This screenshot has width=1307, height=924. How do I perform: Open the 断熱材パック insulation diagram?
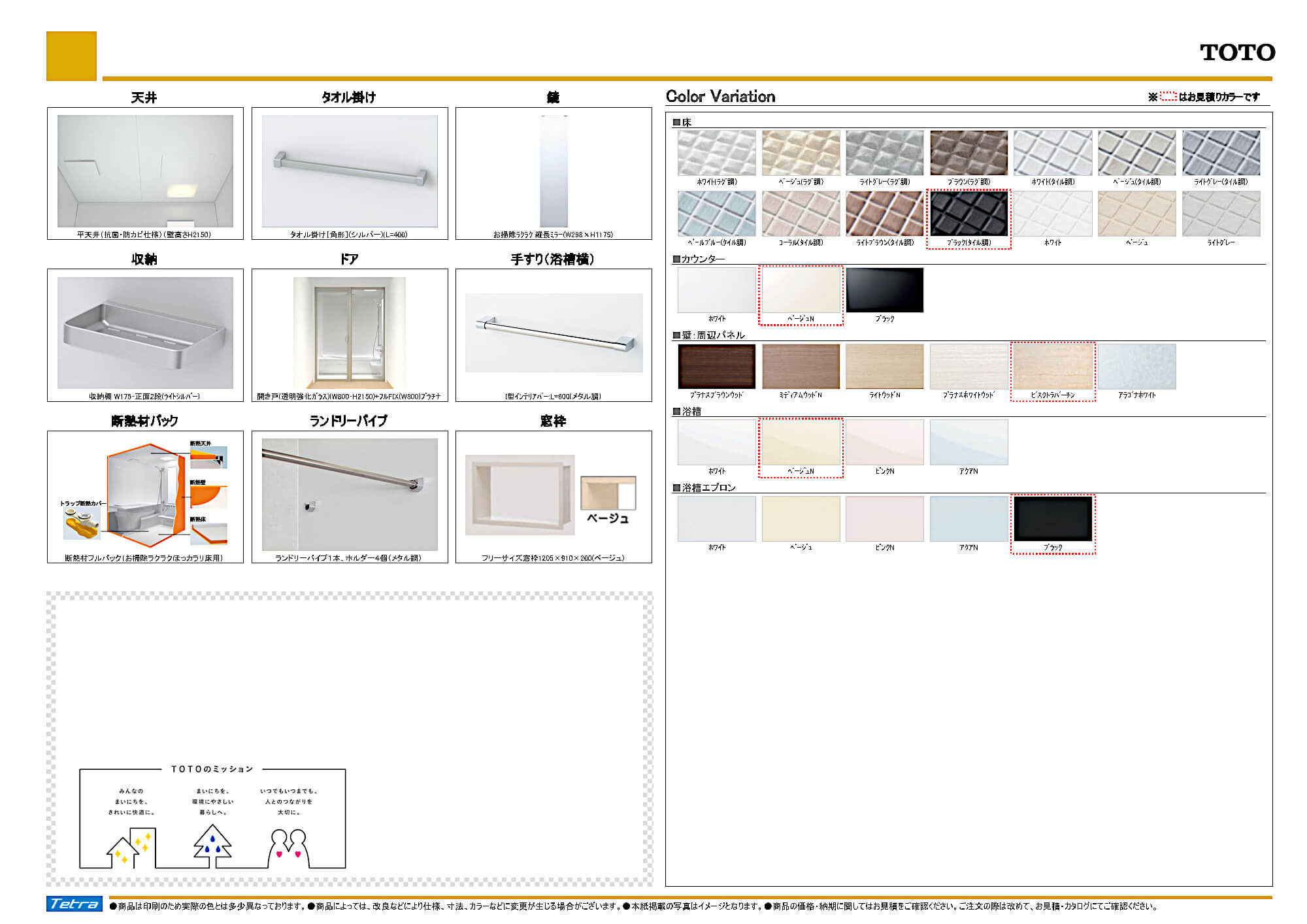pyautogui.click(x=145, y=495)
